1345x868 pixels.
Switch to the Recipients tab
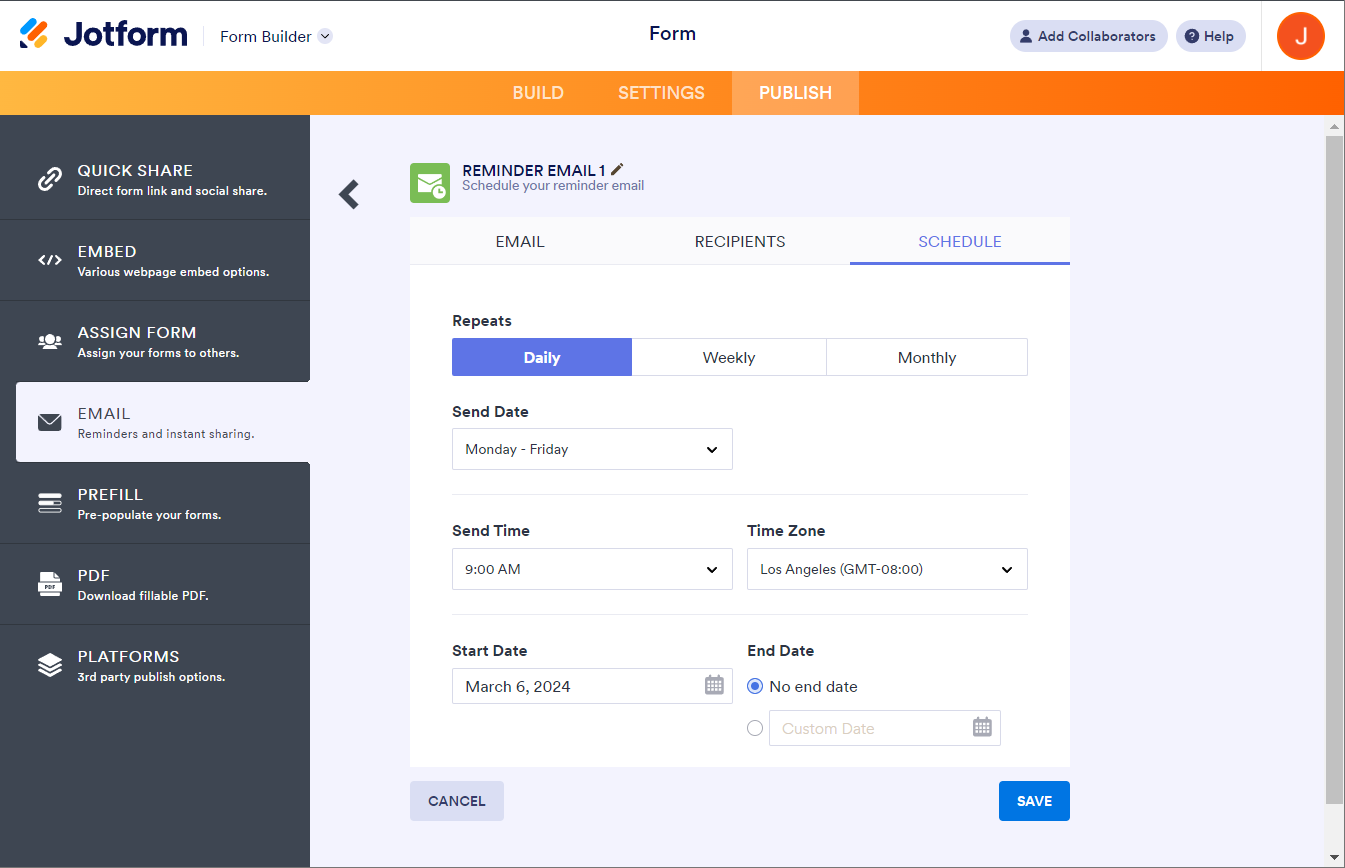pyautogui.click(x=740, y=241)
